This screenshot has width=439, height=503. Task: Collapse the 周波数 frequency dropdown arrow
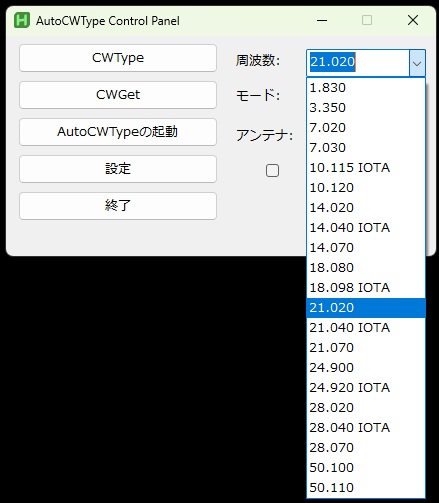pos(417,63)
